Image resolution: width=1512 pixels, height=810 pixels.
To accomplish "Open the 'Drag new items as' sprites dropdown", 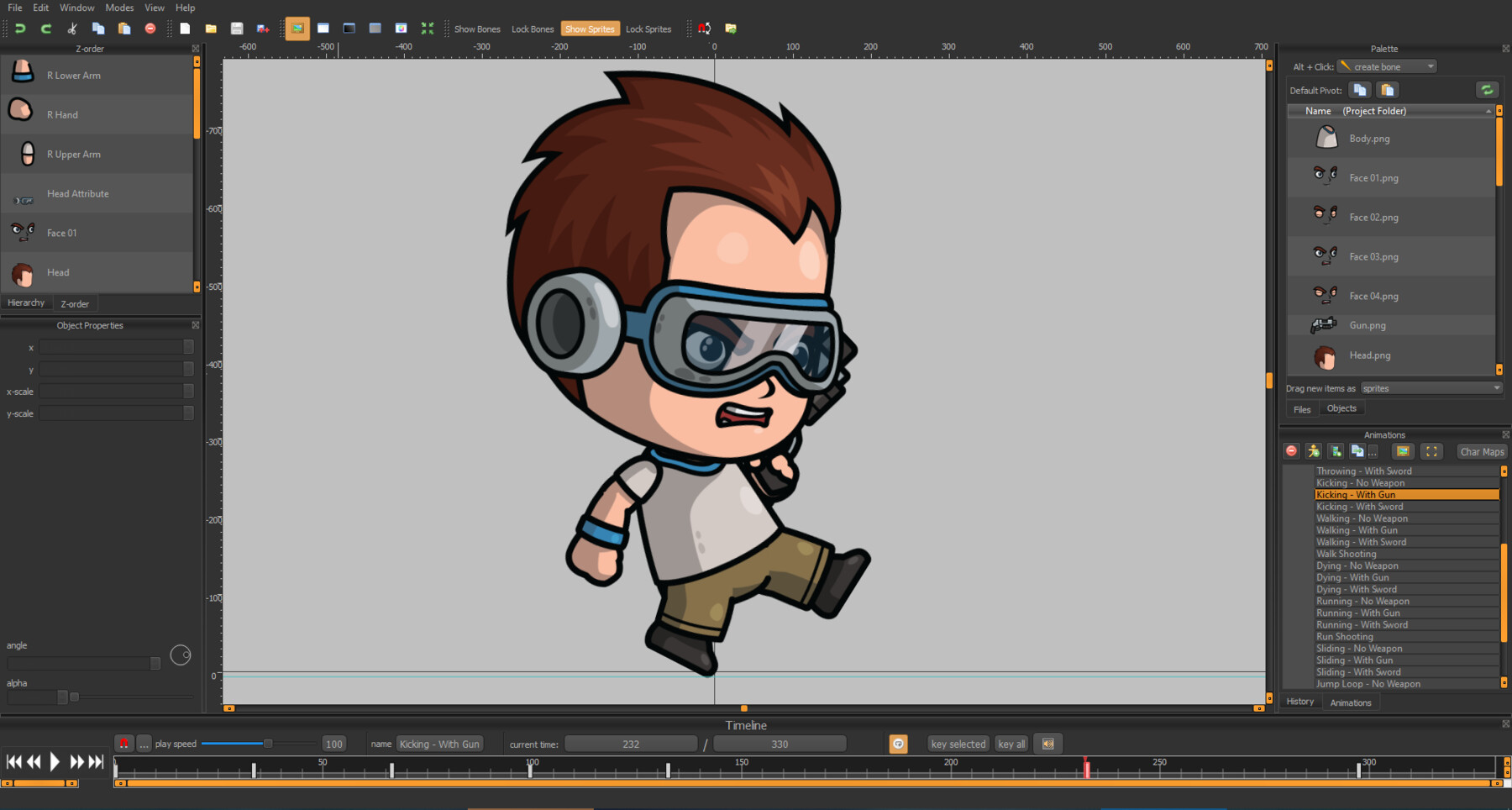I will (x=1431, y=388).
